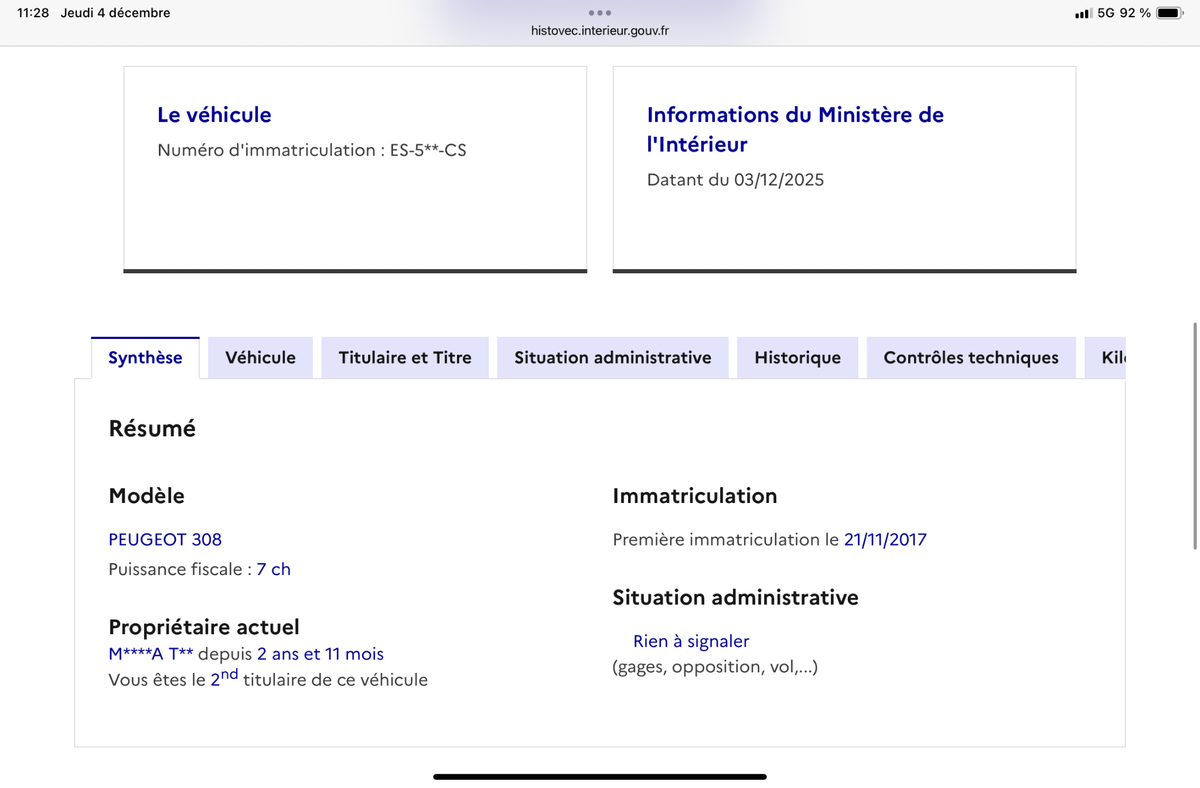Click the Situation administrative section heading
1200x788 pixels.
(x=735, y=598)
